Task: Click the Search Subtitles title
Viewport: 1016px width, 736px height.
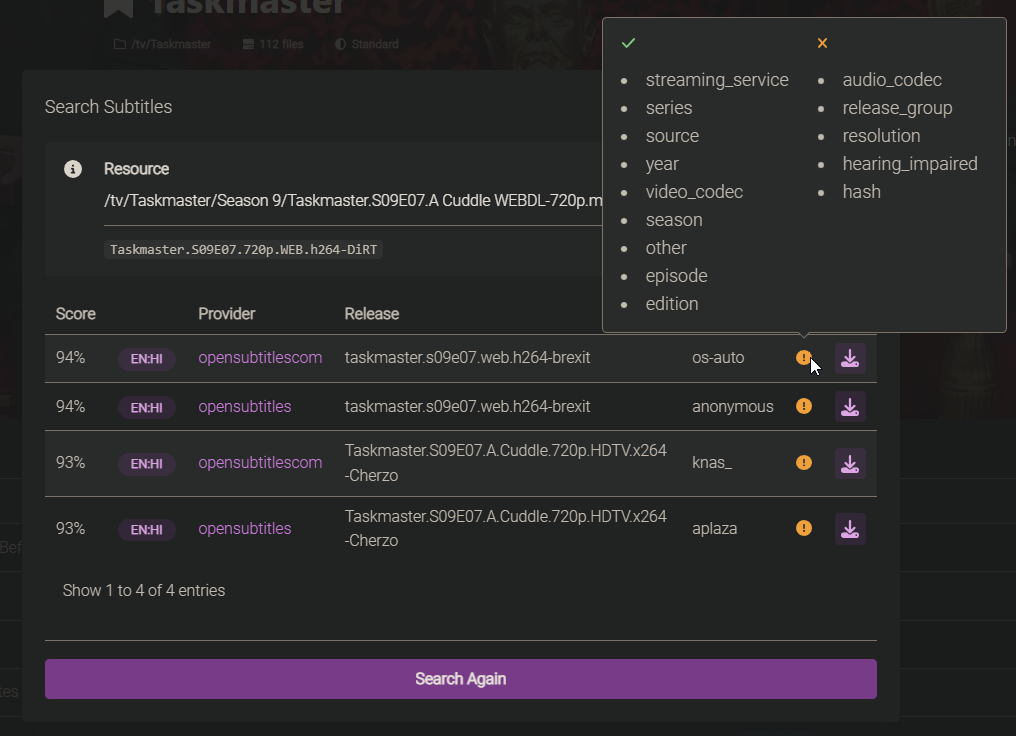Action: coord(108,107)
